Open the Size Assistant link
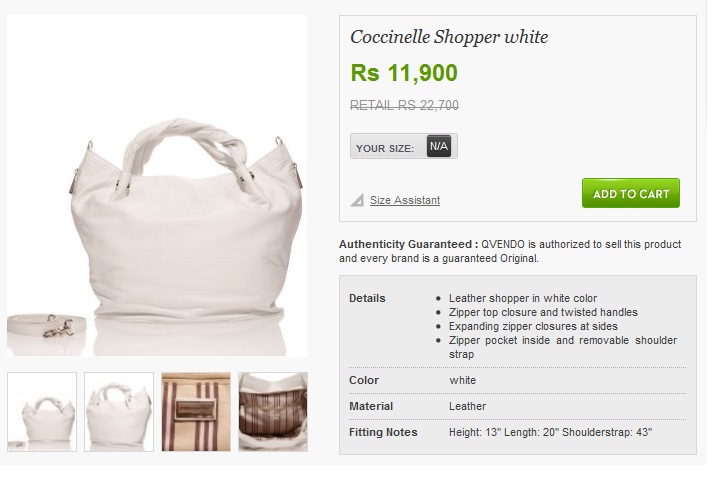This screenshot has width=726, height=497. 405,200
